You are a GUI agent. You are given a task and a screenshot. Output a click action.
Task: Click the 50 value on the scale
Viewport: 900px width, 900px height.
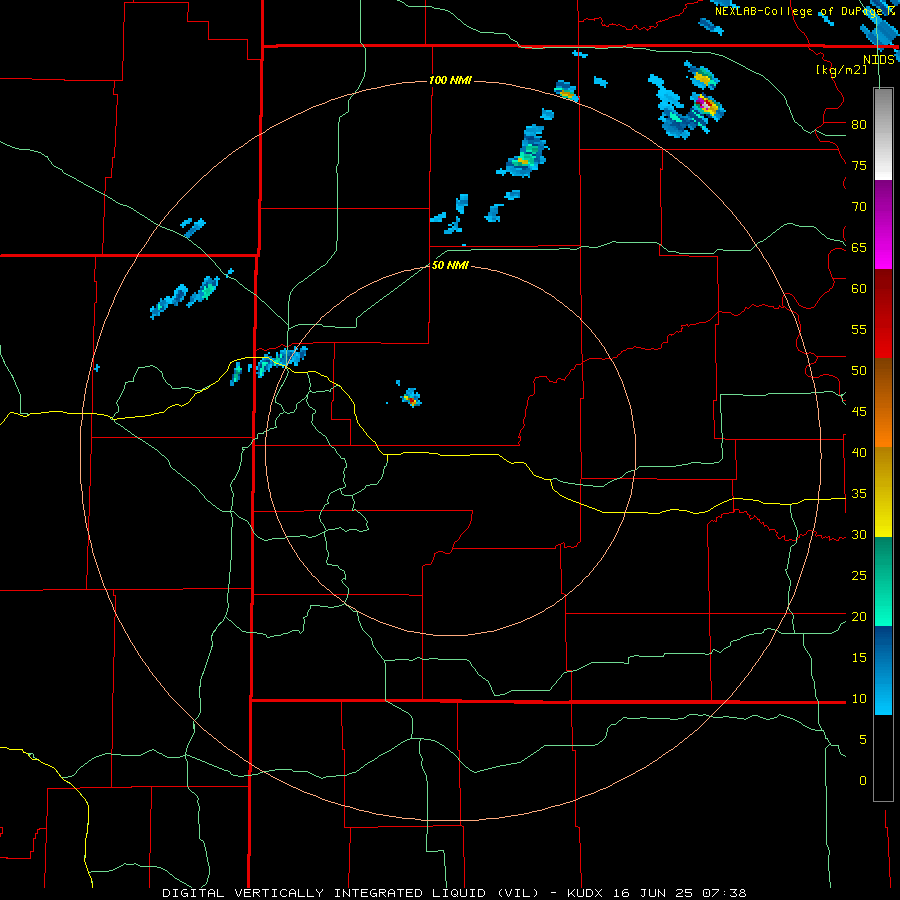coord(859,371)
